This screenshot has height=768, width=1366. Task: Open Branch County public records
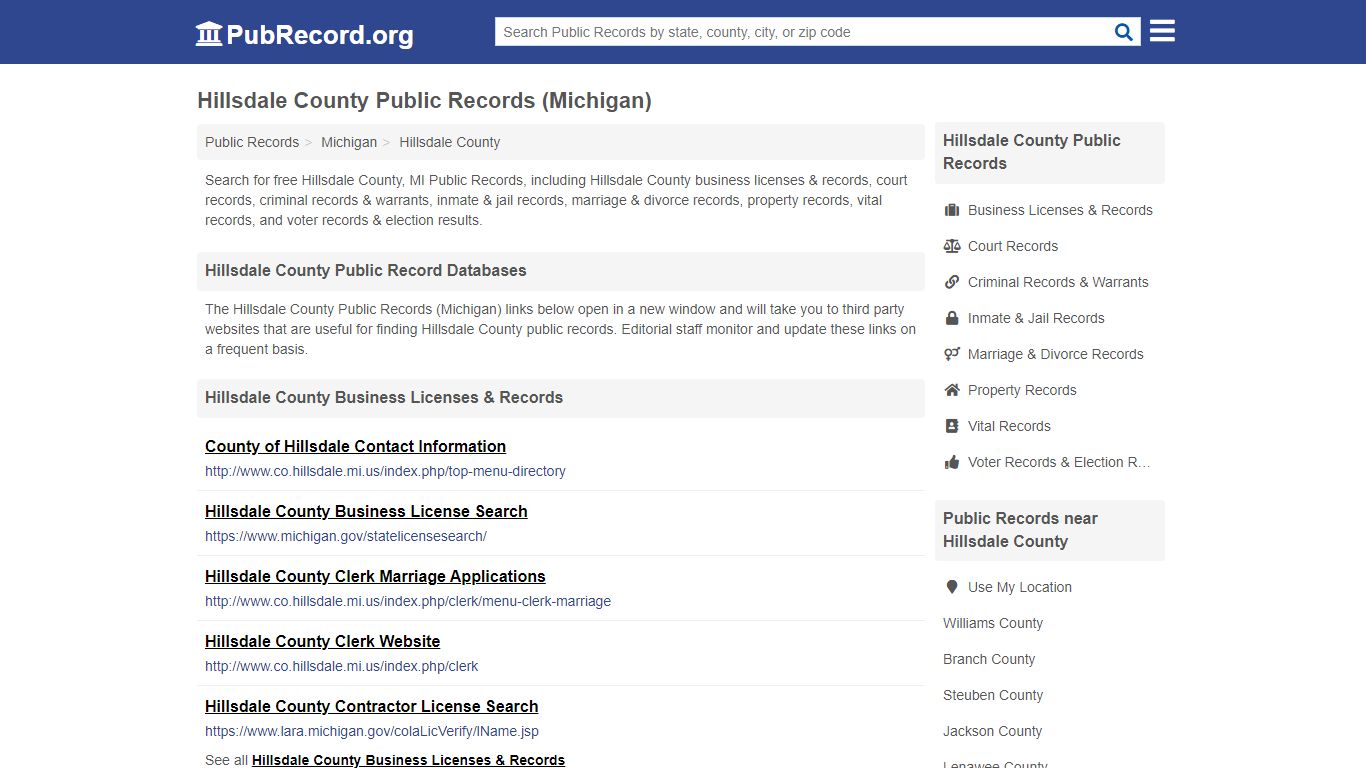989,659
